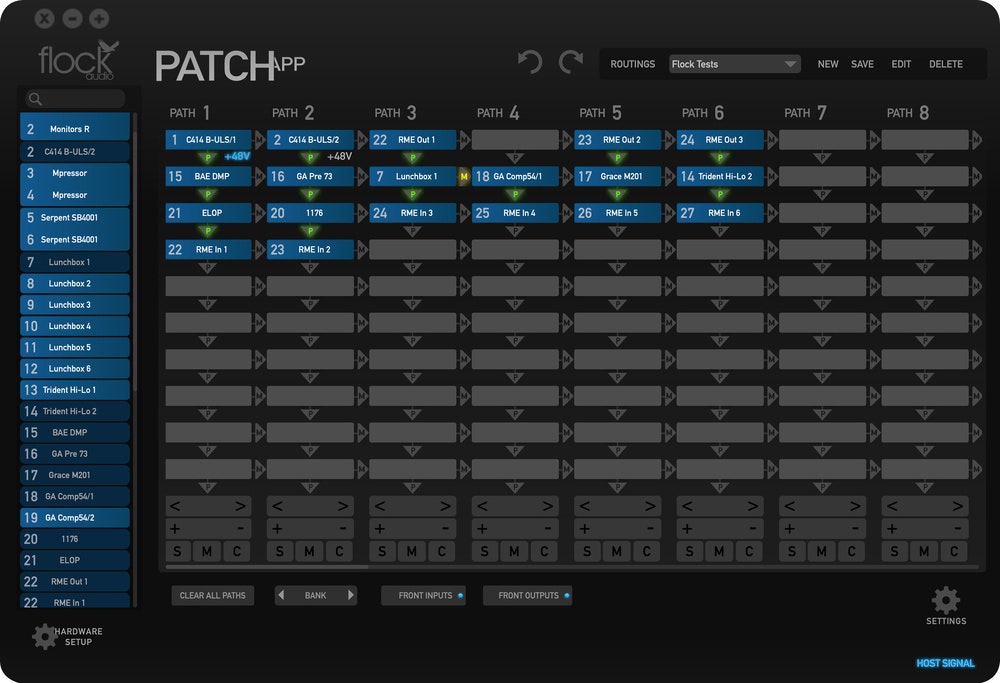
Task: Select EDIT in the routings menu bar
Action: tap(900, 63)
